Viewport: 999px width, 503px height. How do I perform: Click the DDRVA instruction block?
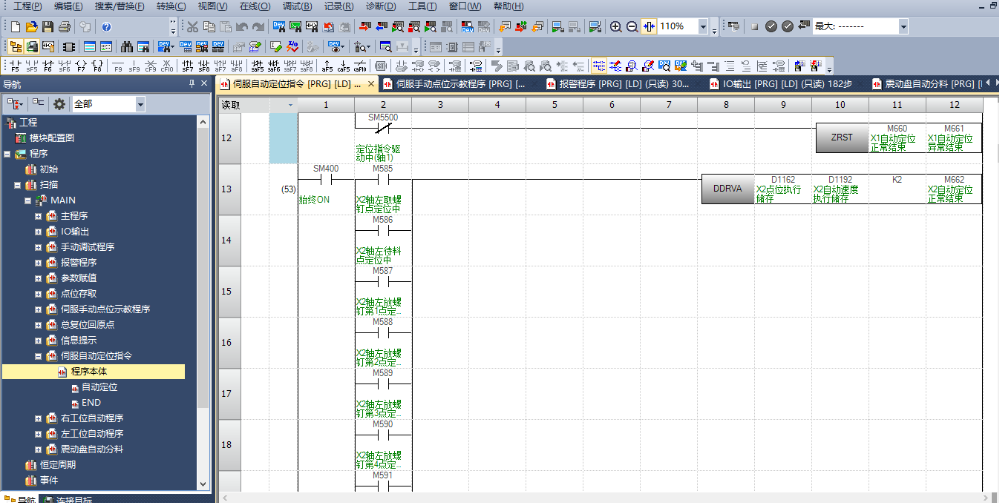[x=728, y=189]
